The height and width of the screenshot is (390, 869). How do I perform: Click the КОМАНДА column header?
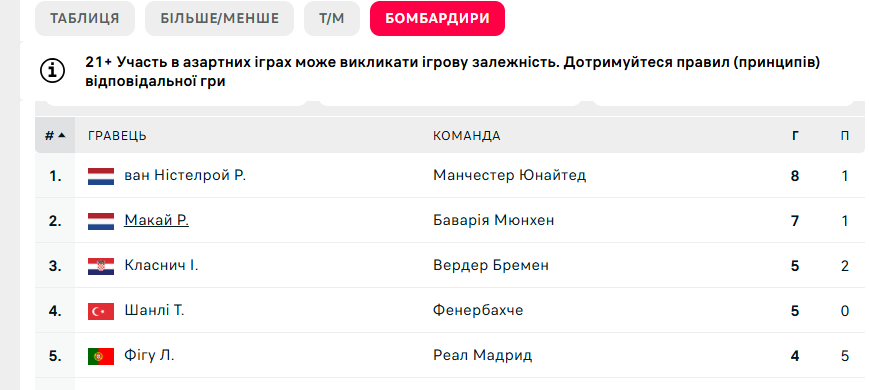(x=467, y=136)
